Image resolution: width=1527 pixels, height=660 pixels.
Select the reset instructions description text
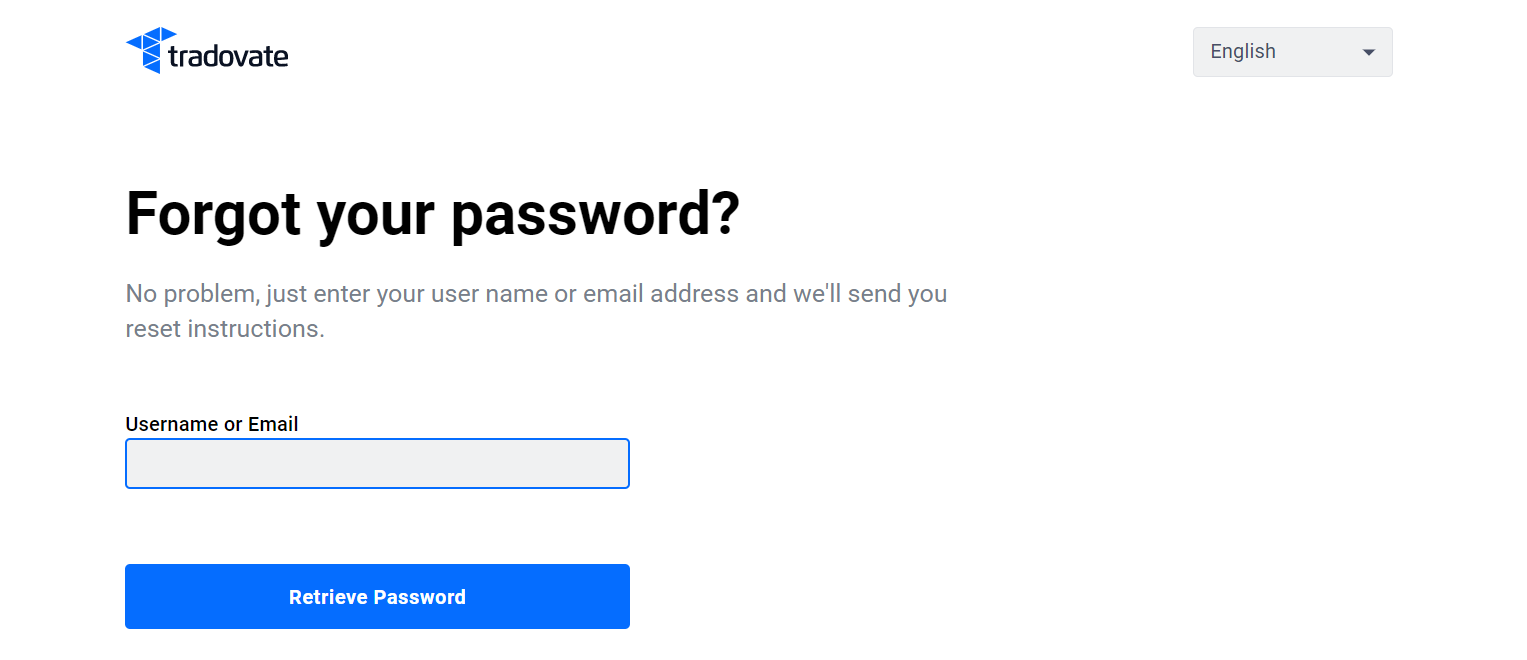[x=535, y=310]
